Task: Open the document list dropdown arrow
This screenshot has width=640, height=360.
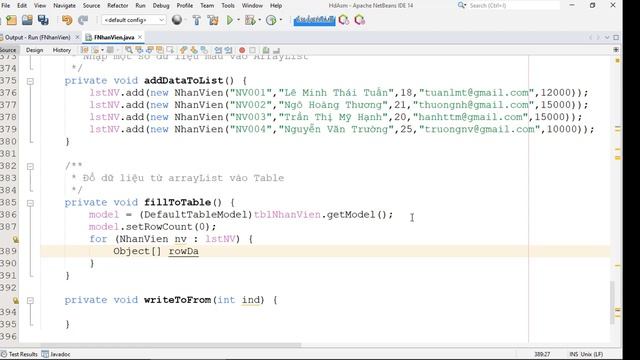Action: click(607, 37)
